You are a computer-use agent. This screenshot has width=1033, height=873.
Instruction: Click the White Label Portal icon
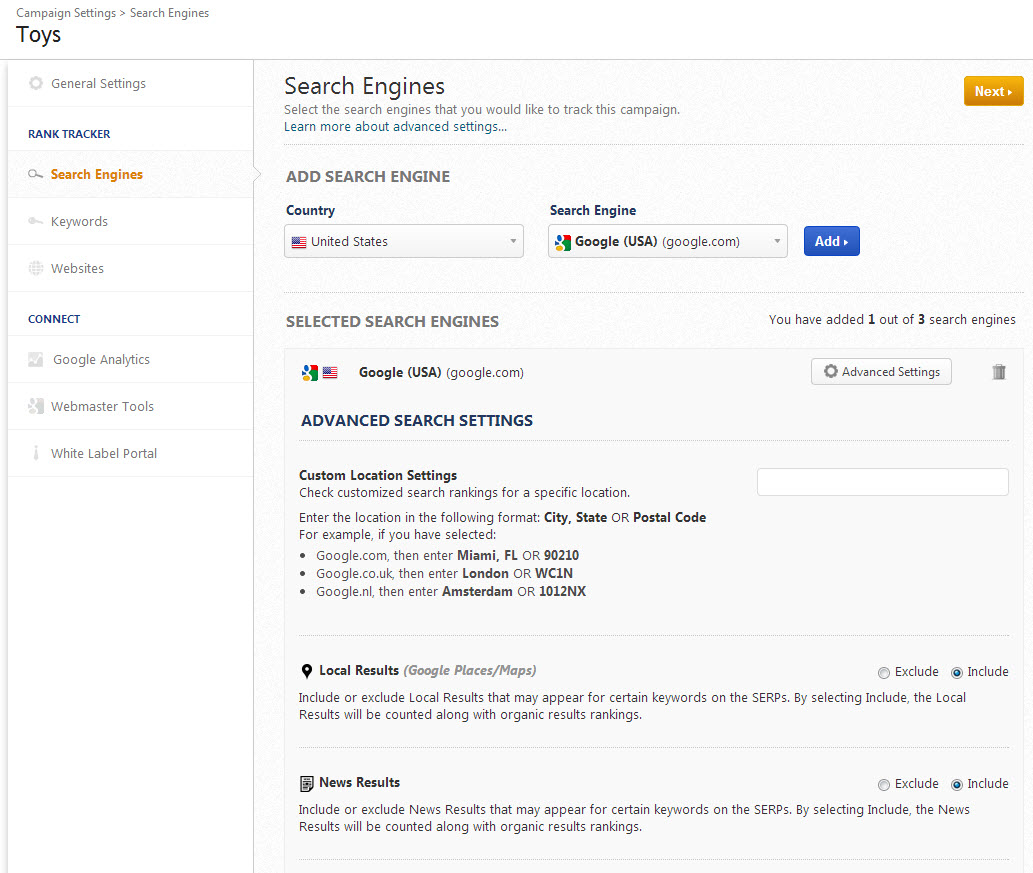click(x=36, y=454)
